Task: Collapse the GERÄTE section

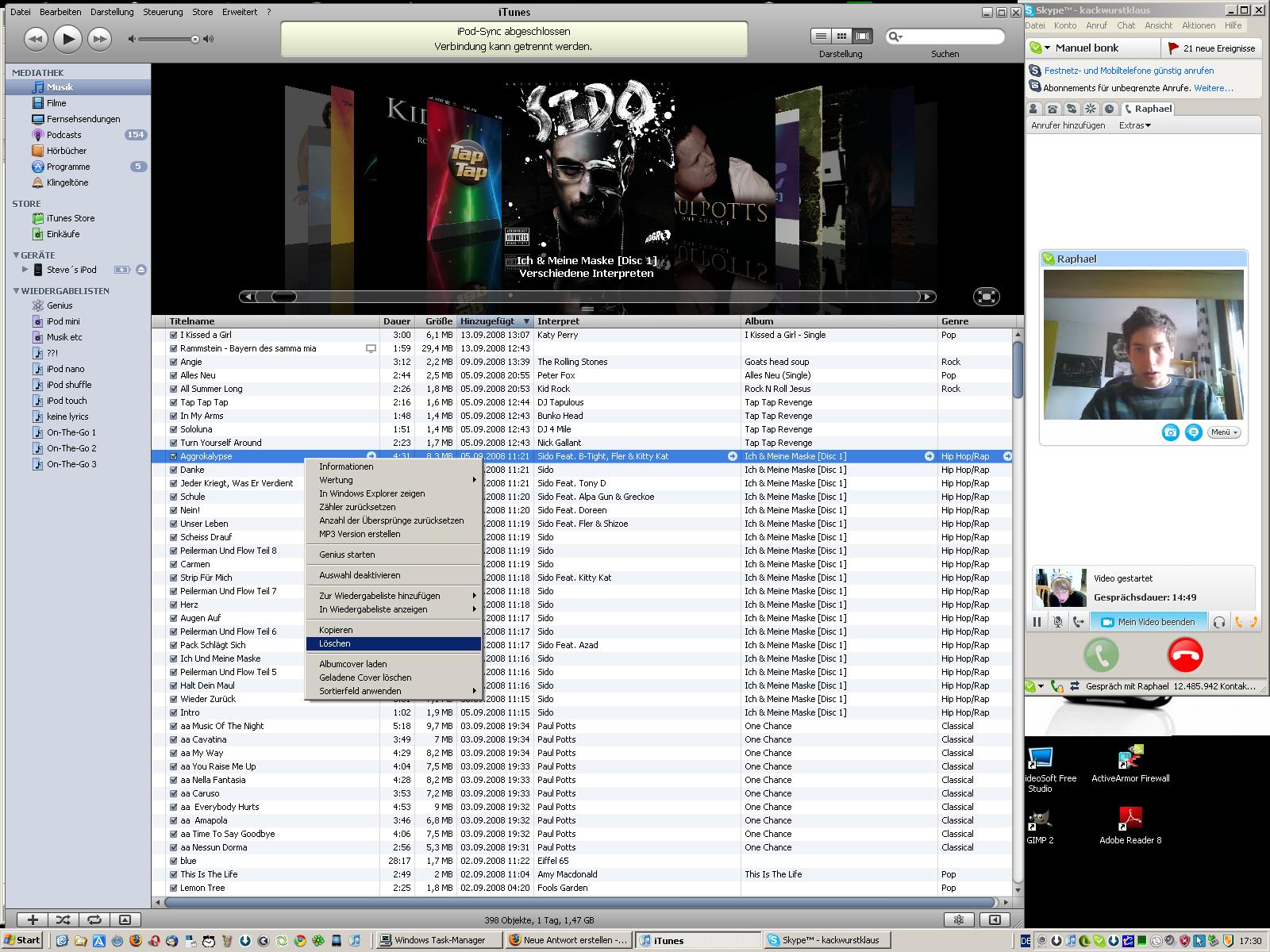Action: click(x=17, y=255)
